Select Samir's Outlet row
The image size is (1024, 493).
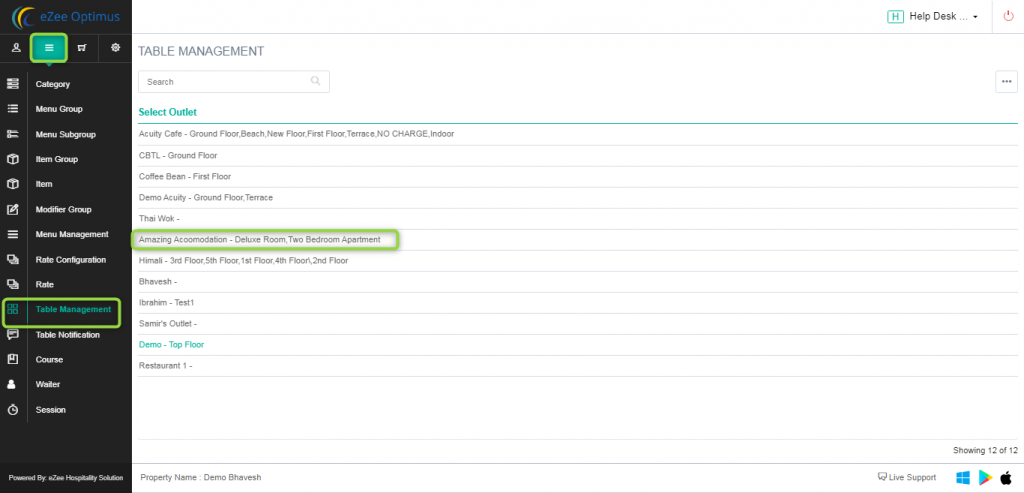pos(577,323)
